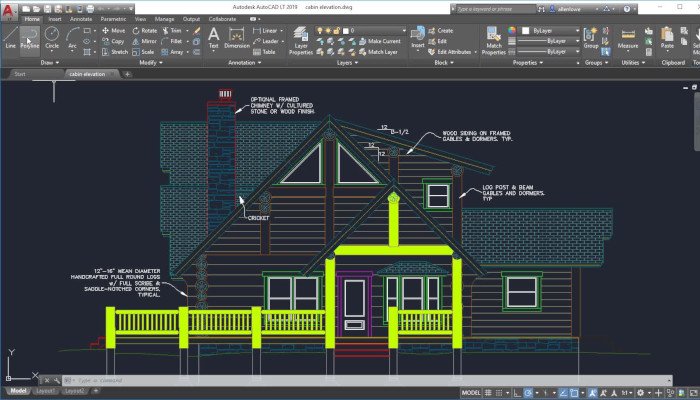700x400 pixels.
Task: Click the Erase tool in Modify
Action: click(196, 31)
